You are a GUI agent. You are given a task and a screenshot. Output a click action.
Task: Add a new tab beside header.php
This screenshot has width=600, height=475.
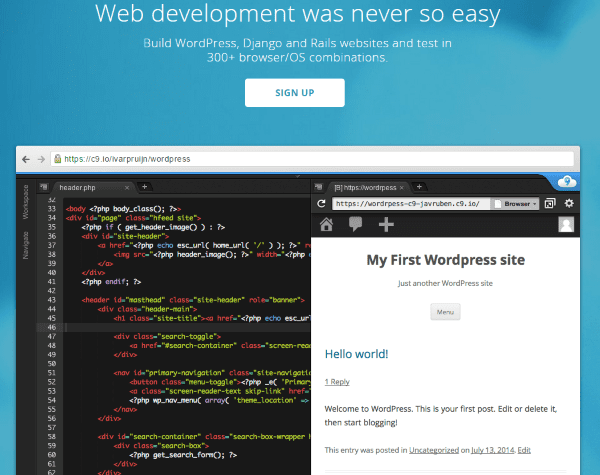(x=144, y=187)
